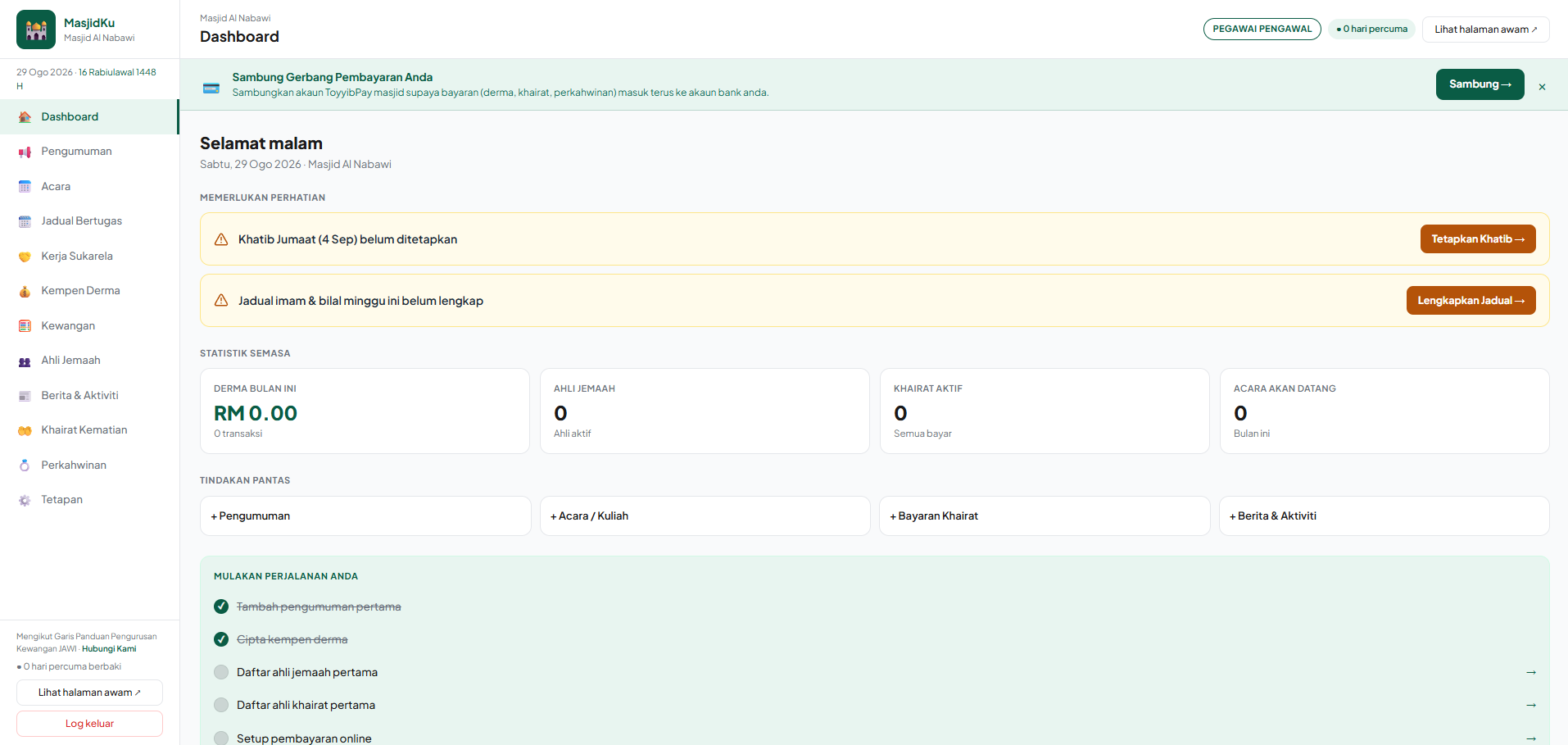The height and width of the screenshot is (745, 1568).
Task: Click the Jadual Bertugas calendar icon
Action: tap(25, 221)
